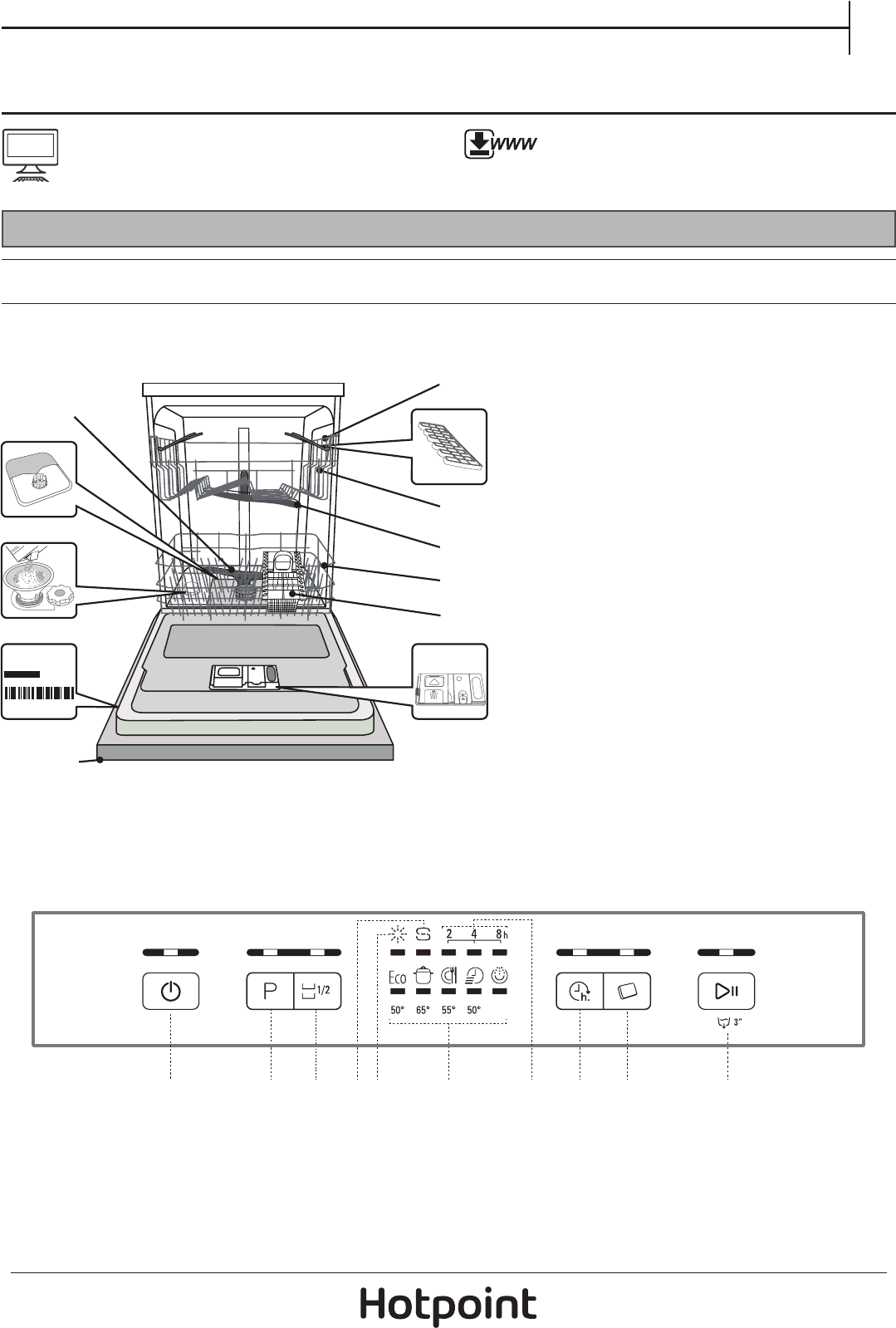Click the salt reservoir filling thumbnail
896x1328 pixels.
(x=39, y=580)
